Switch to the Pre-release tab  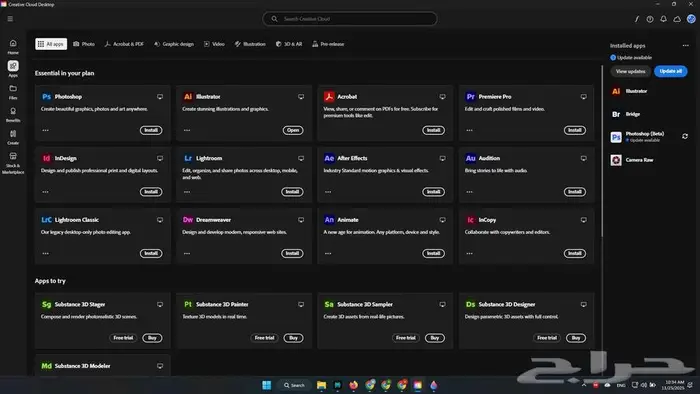coord(328,44)
